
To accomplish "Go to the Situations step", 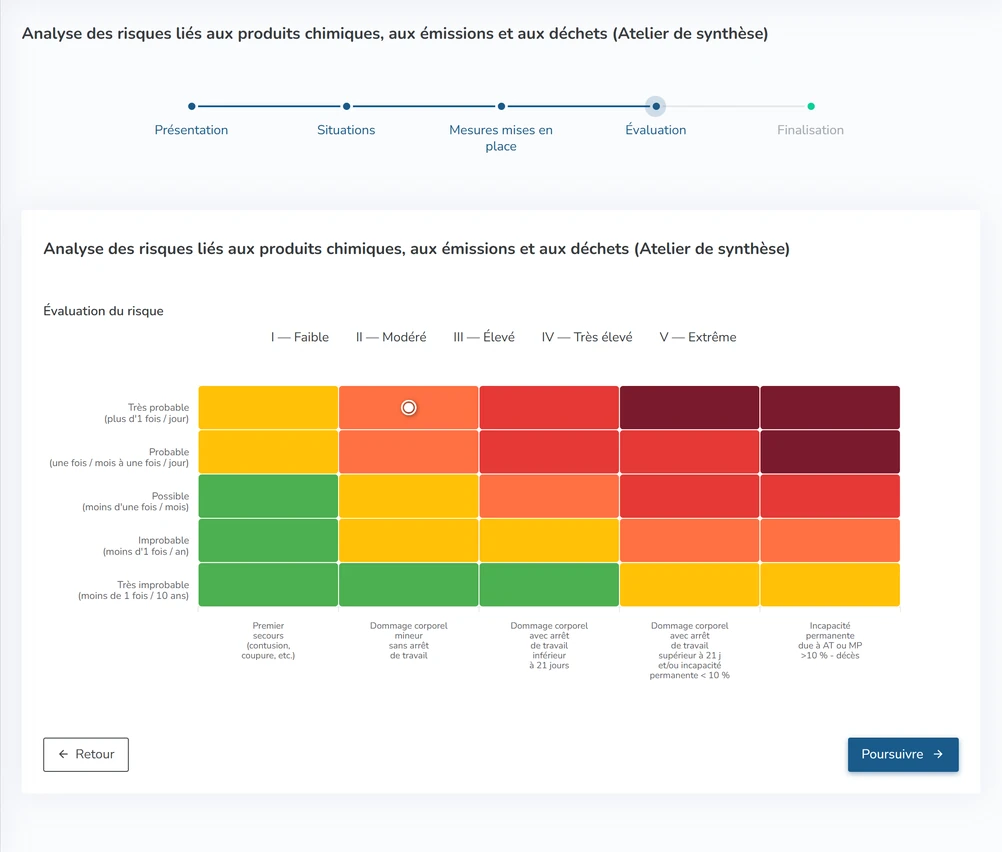I will click(346, 130).
